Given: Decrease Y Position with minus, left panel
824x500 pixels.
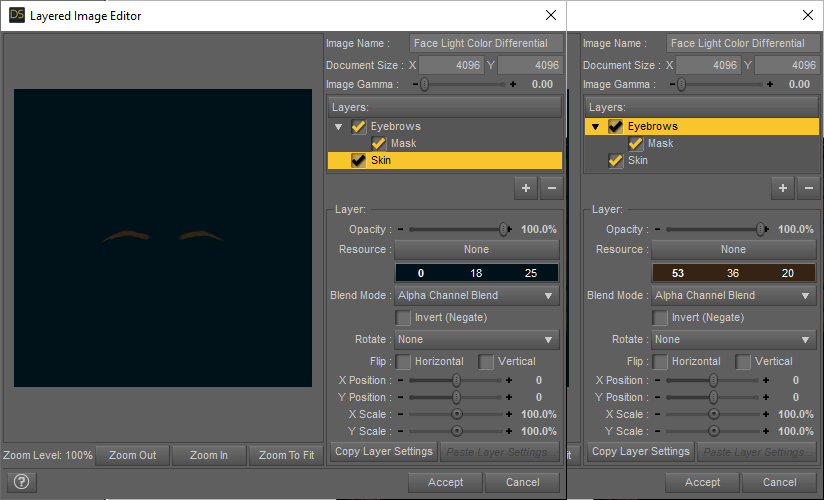Looking at the screenshot, I should (x=400, y=397).
